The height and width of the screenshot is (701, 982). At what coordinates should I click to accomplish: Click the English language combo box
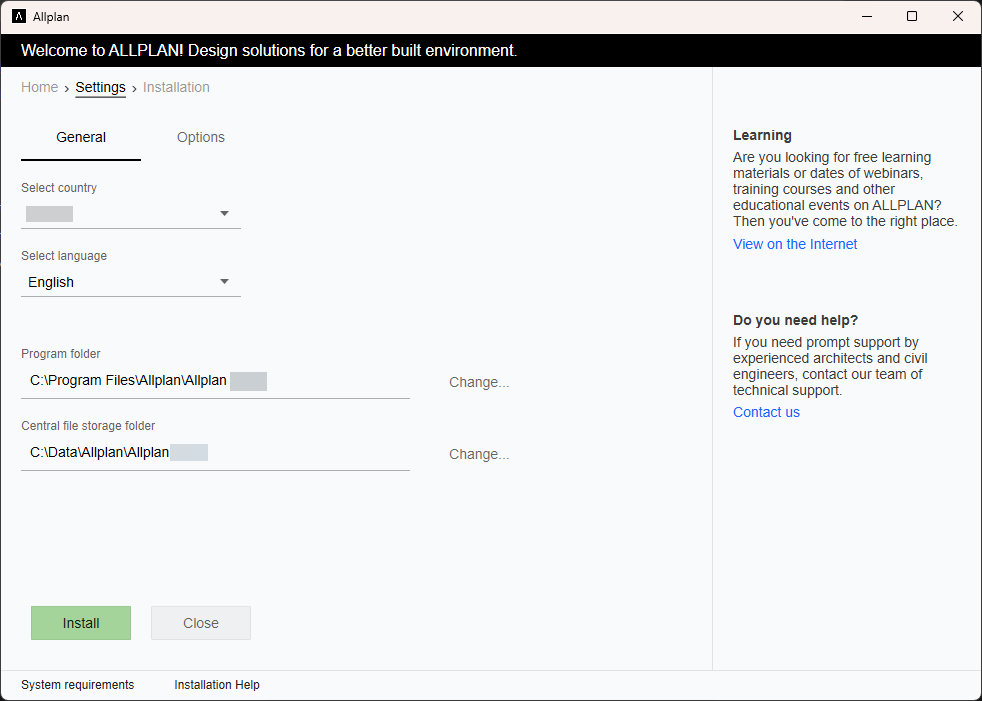click(x=131, y=282)
